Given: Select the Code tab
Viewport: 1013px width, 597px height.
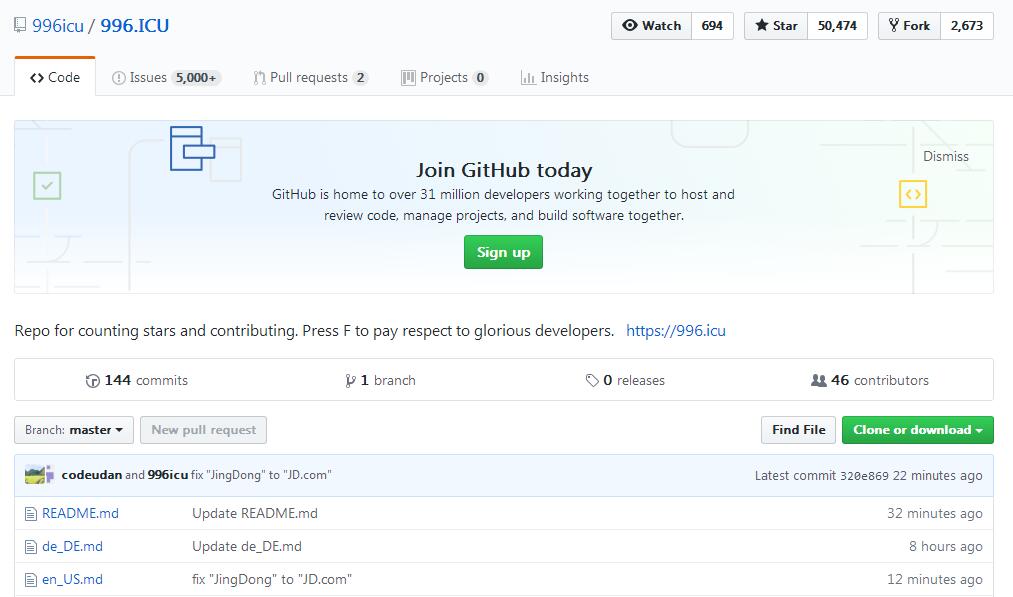Looking at the screenshot, I should click(x=55, y=77).
